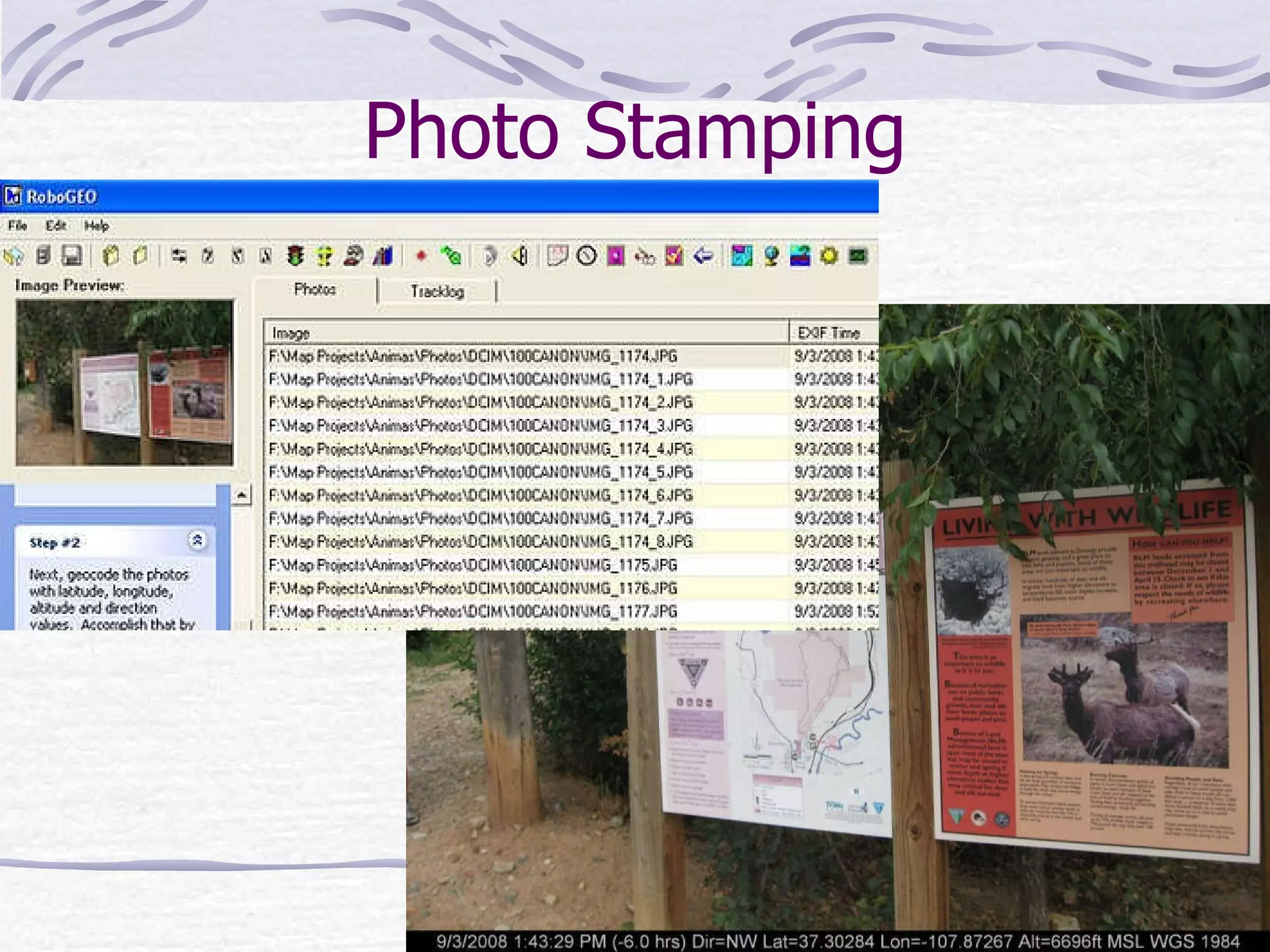
Task: Click the yellow sun gear icon
Action: click(x=829, y=255)
